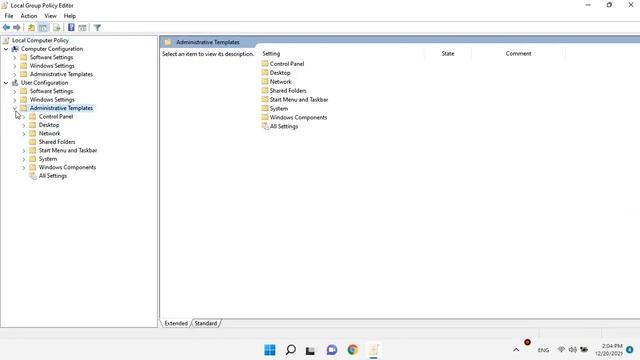Expand the Control Panel tree node
The height and width of the screenshot is (360, 640).
pos(24,117)
